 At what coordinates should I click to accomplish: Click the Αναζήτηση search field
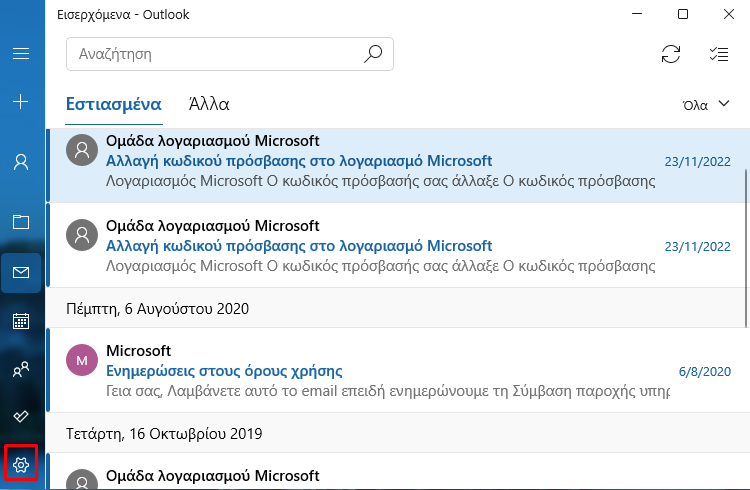[230, 54]
